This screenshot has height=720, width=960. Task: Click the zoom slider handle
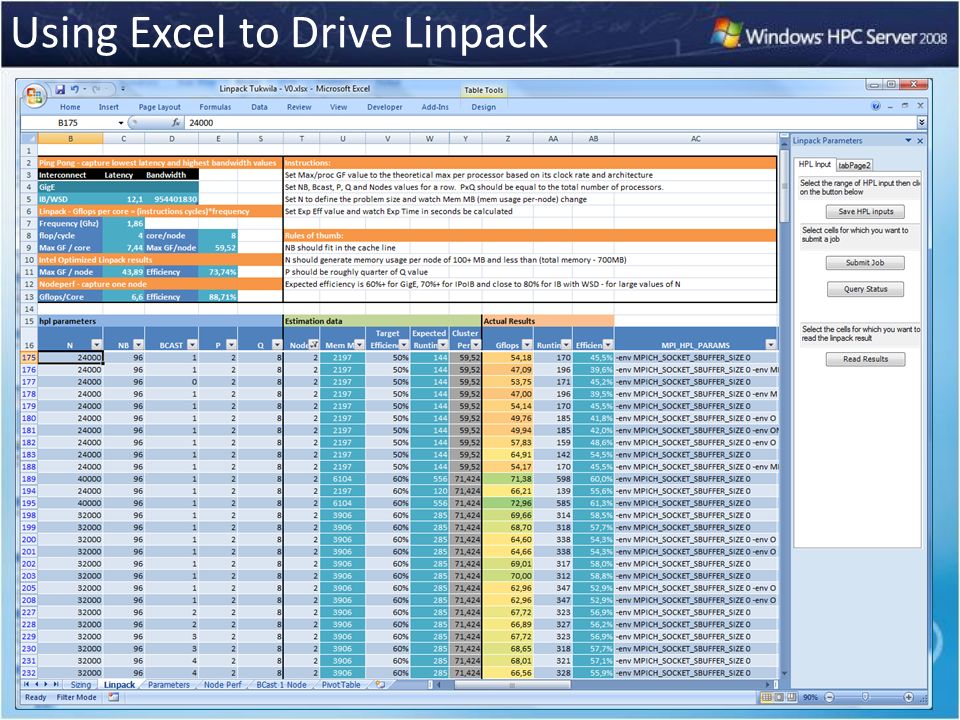click(x=865, y=697)
